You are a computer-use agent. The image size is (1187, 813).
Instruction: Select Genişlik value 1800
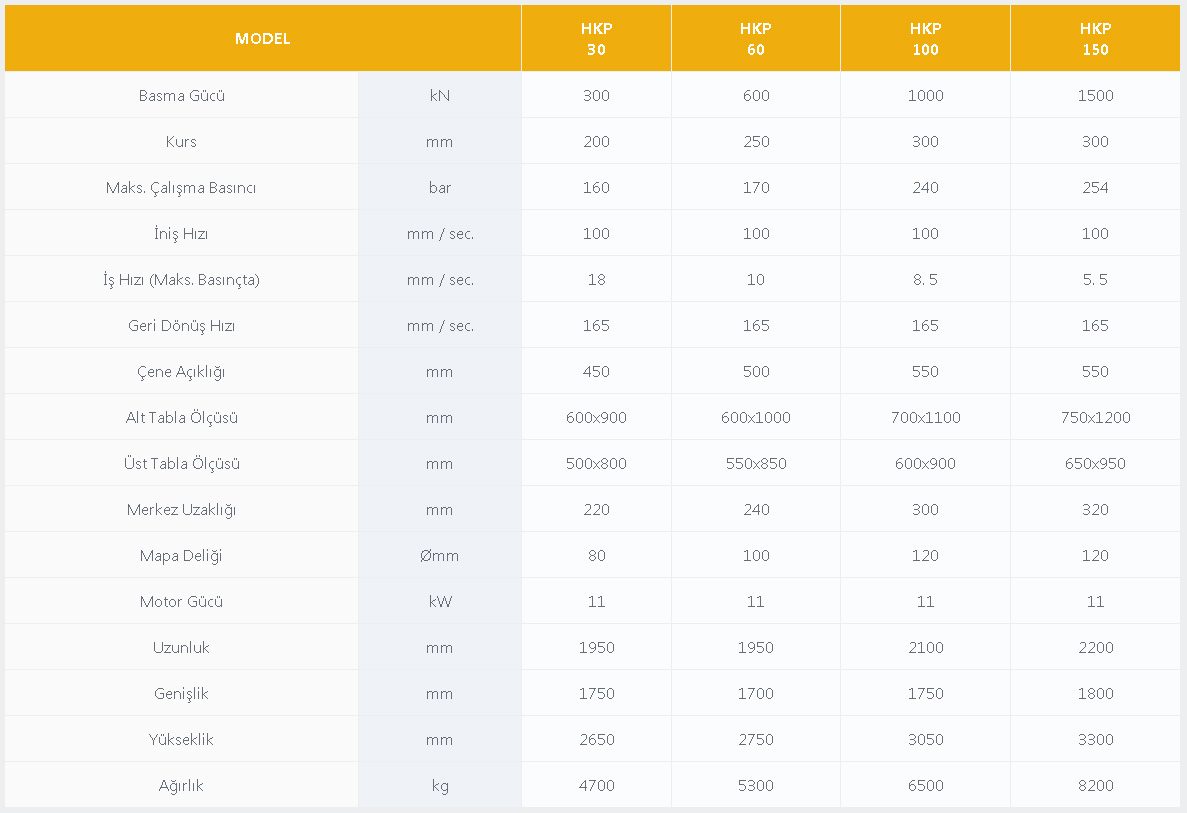click(x=1095, y=693)
